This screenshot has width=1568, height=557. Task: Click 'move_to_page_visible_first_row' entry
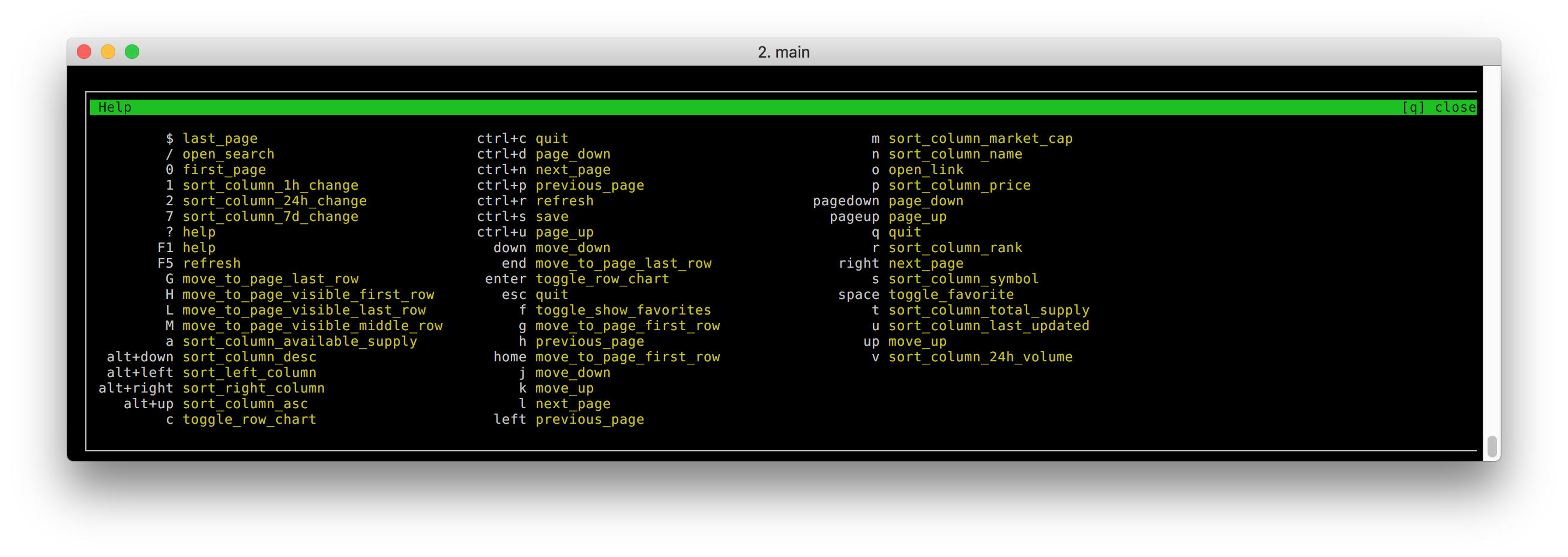click(x=309, y=295)
